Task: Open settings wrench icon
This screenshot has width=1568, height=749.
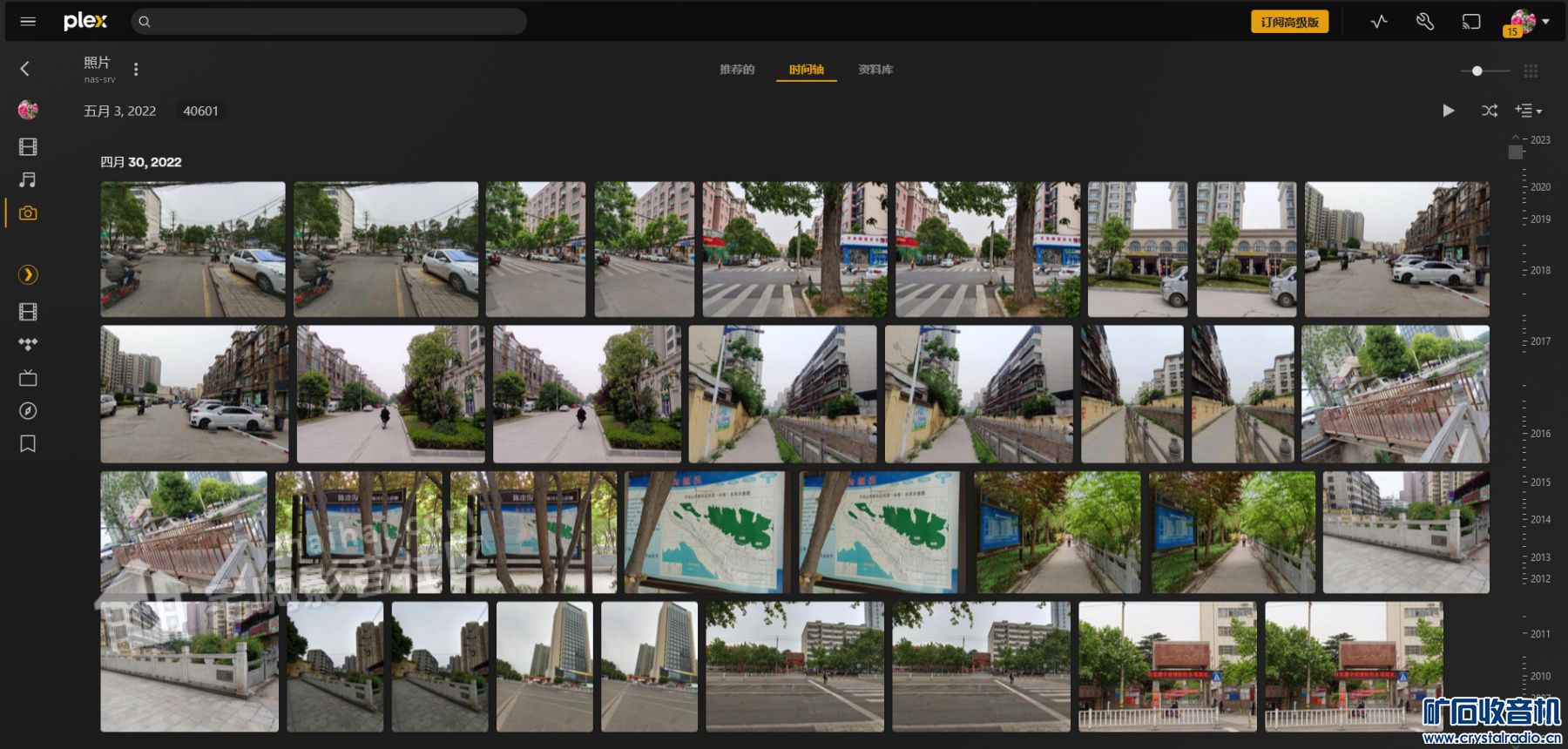Action: click(x=1425, y=22)
